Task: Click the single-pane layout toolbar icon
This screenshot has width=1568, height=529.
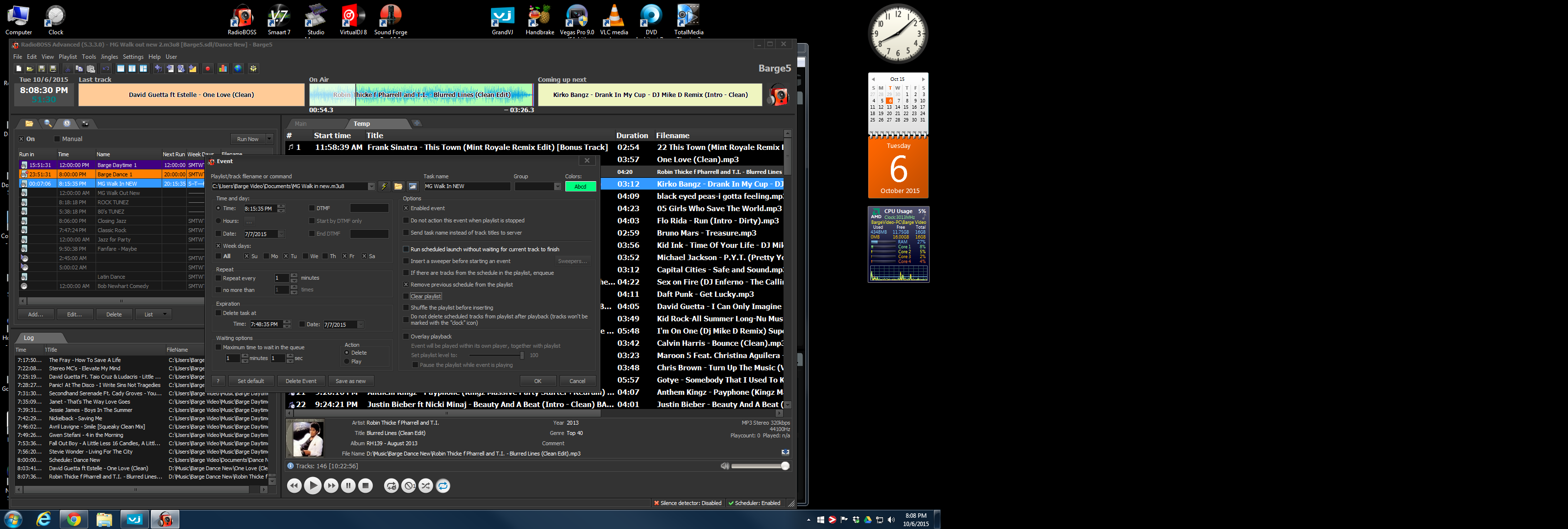Action: (x=121, y=69)
